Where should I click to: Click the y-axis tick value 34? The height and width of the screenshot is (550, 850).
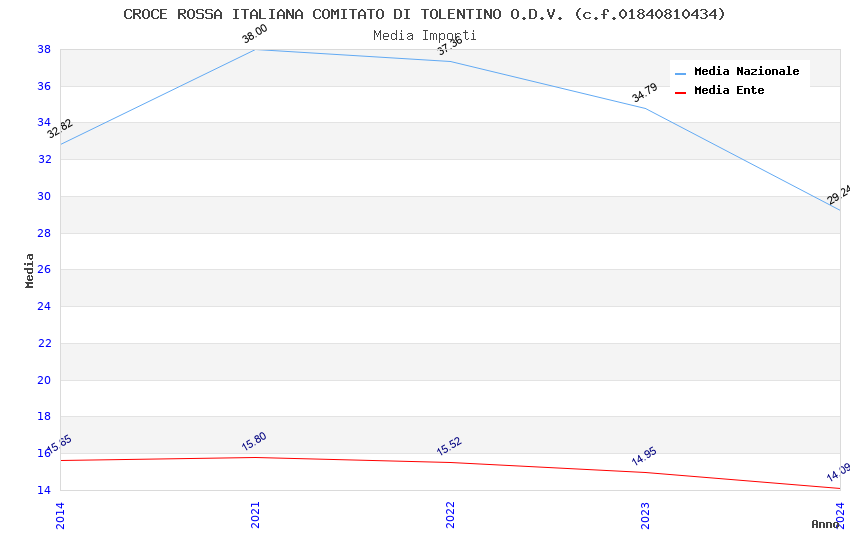pyautogui.click(x=44, y=122)
